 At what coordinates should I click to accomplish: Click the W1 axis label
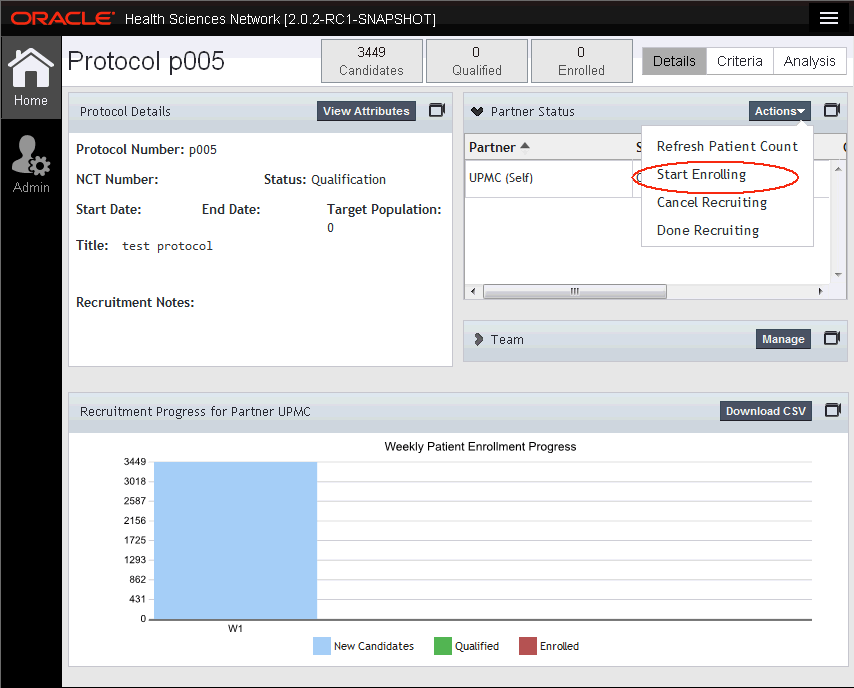235,629
